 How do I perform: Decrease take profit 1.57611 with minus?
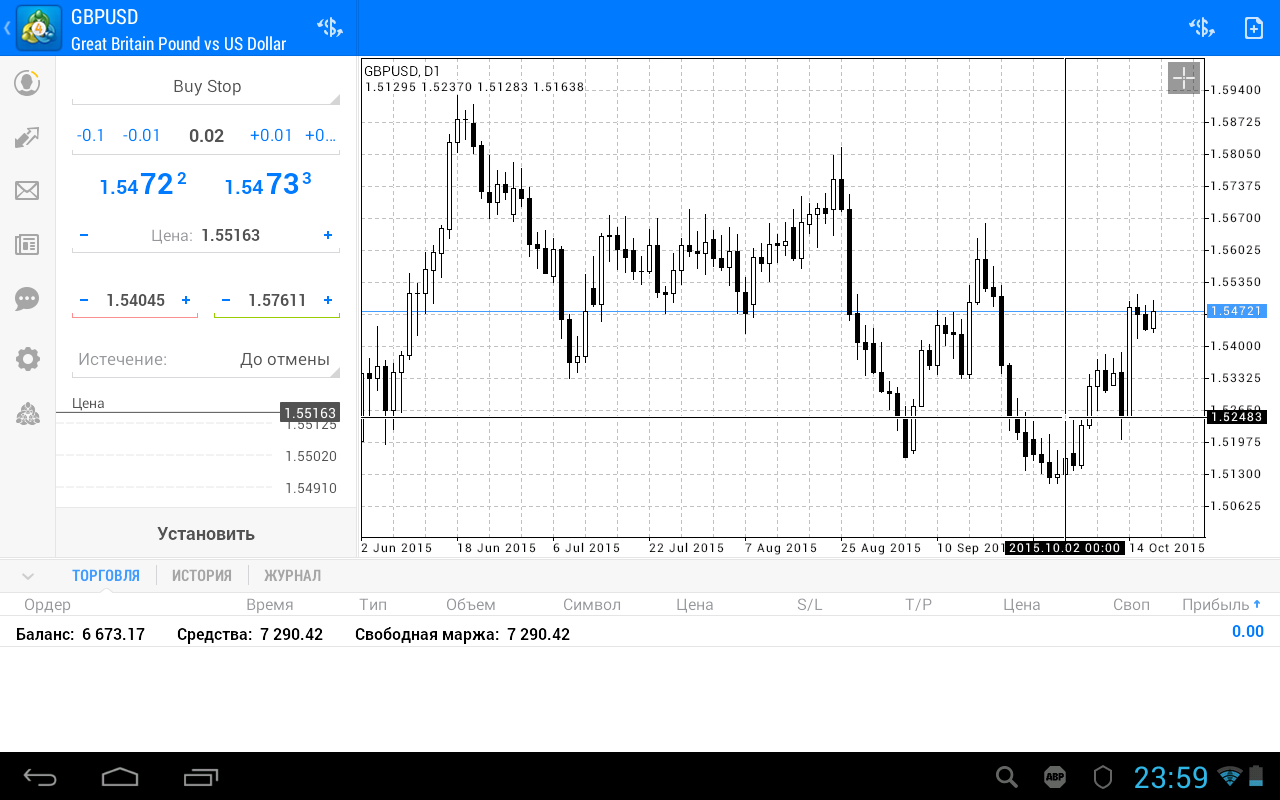225,300
